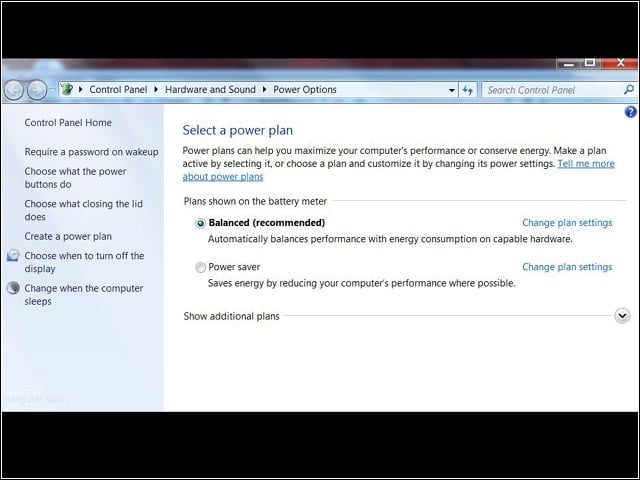Image resolution: width=640 pixels, height=480 pixels.
Task: Click Change plan settings for Power saver
Action: point(567,267)
